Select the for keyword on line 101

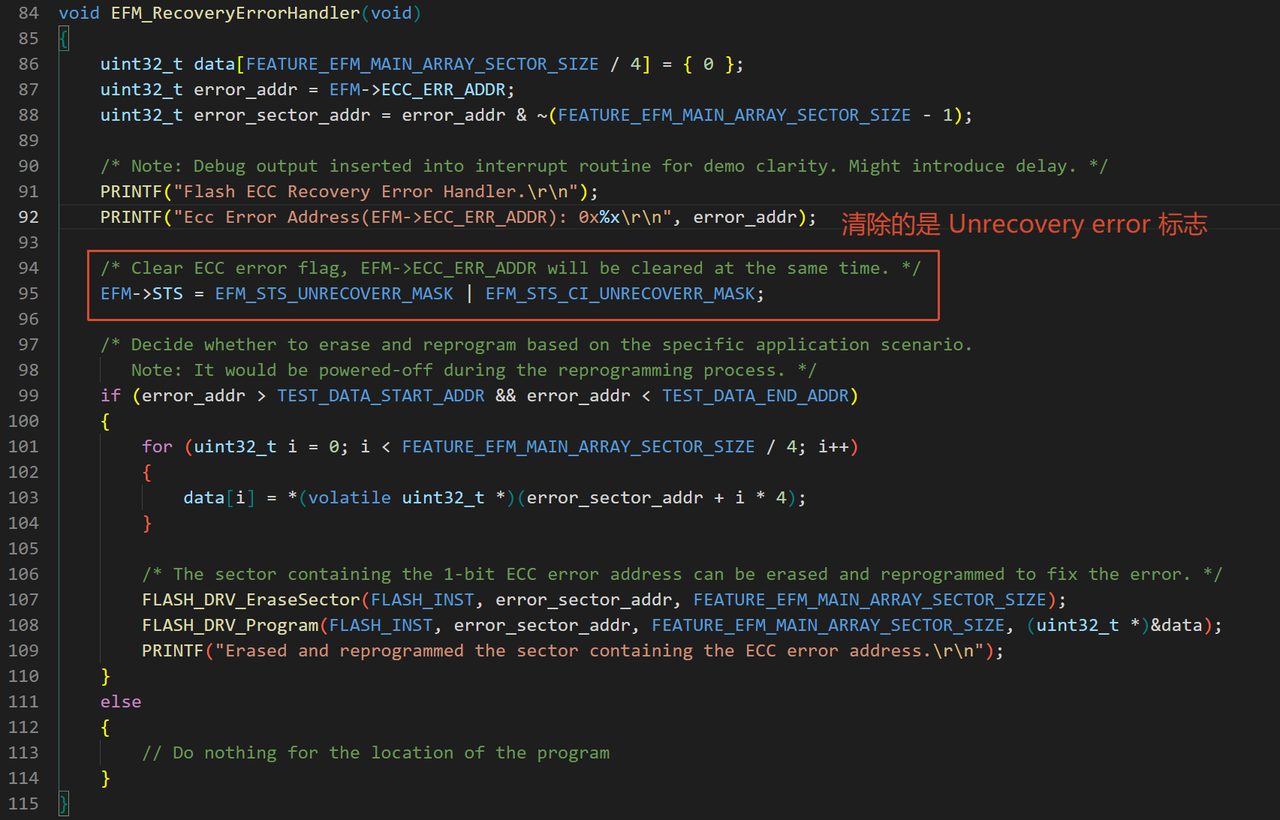click(x=157, y=447)
